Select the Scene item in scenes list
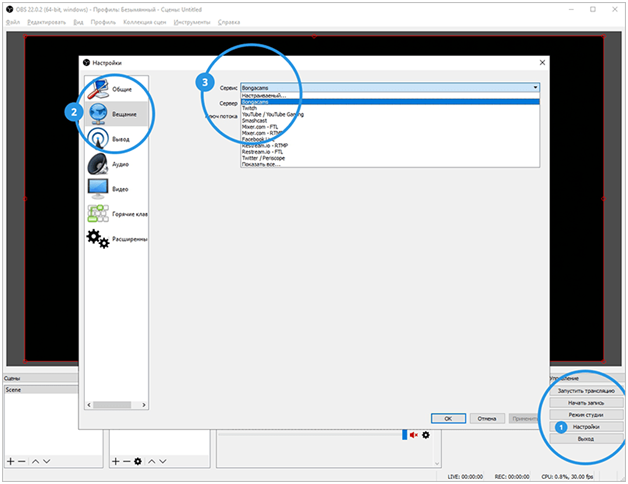The width and height of the screenshot is (628, 484). tap(41, 389)
